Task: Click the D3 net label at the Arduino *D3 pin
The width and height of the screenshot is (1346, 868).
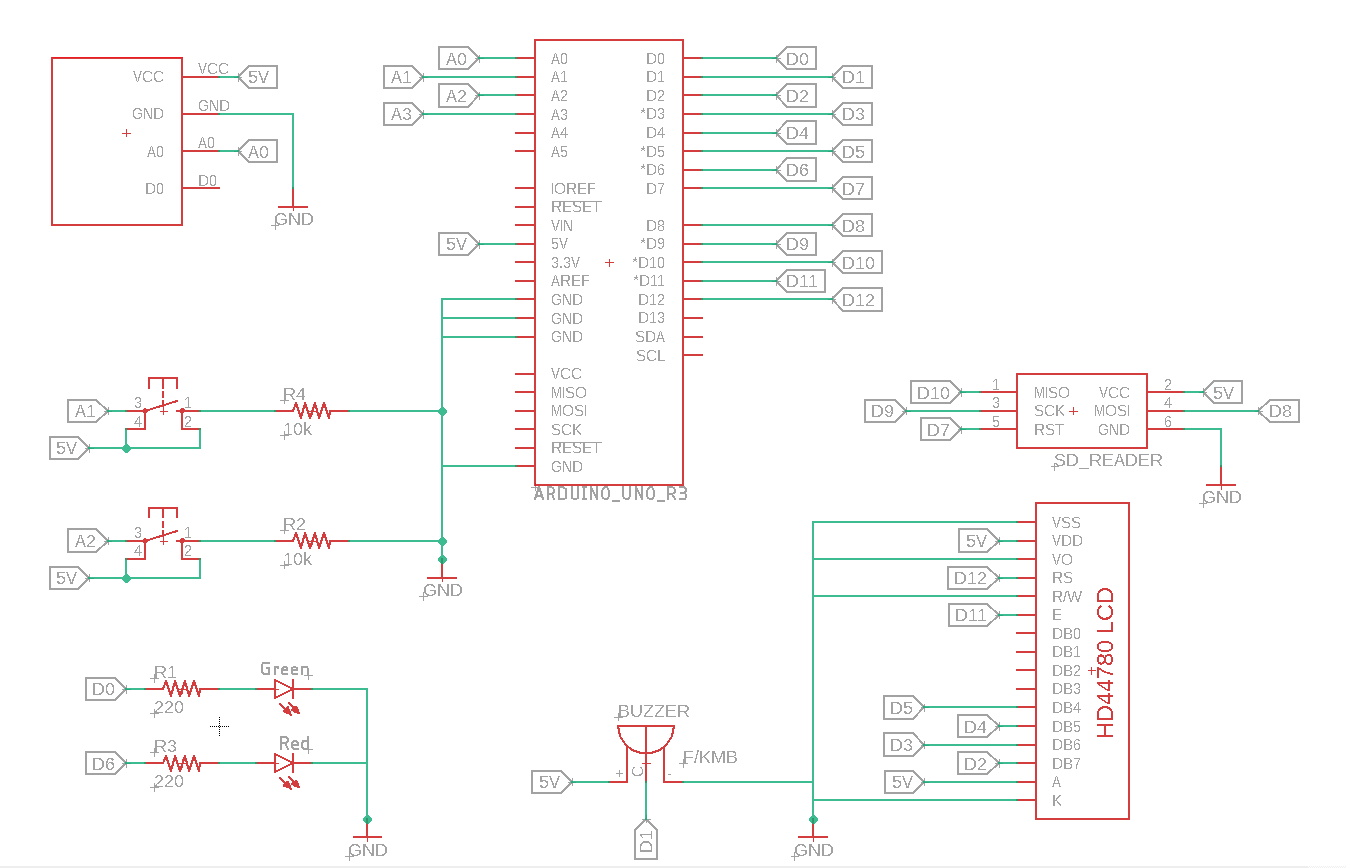Action: pos(852,115)
